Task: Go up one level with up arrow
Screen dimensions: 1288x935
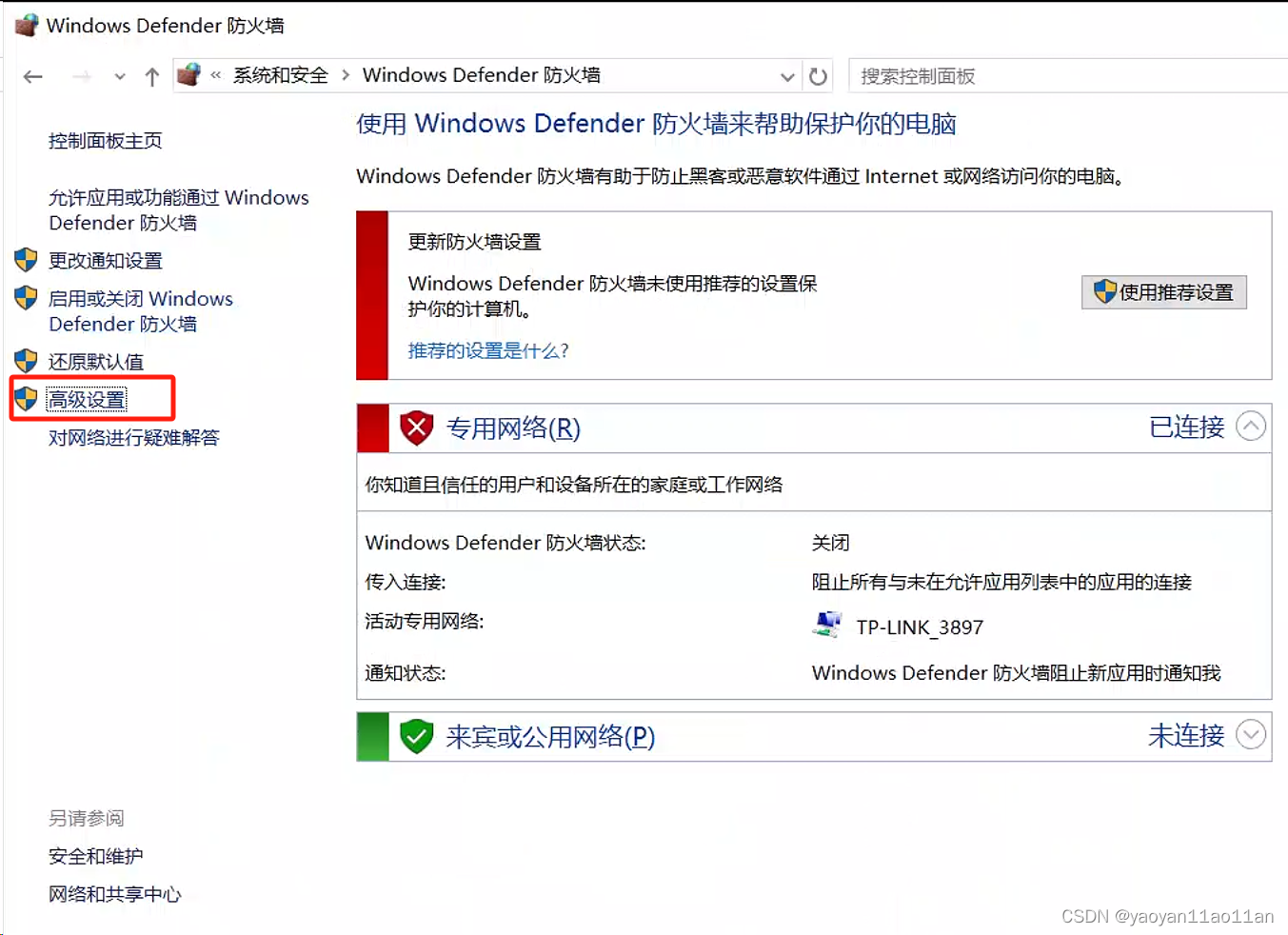Action: [152, 76]
